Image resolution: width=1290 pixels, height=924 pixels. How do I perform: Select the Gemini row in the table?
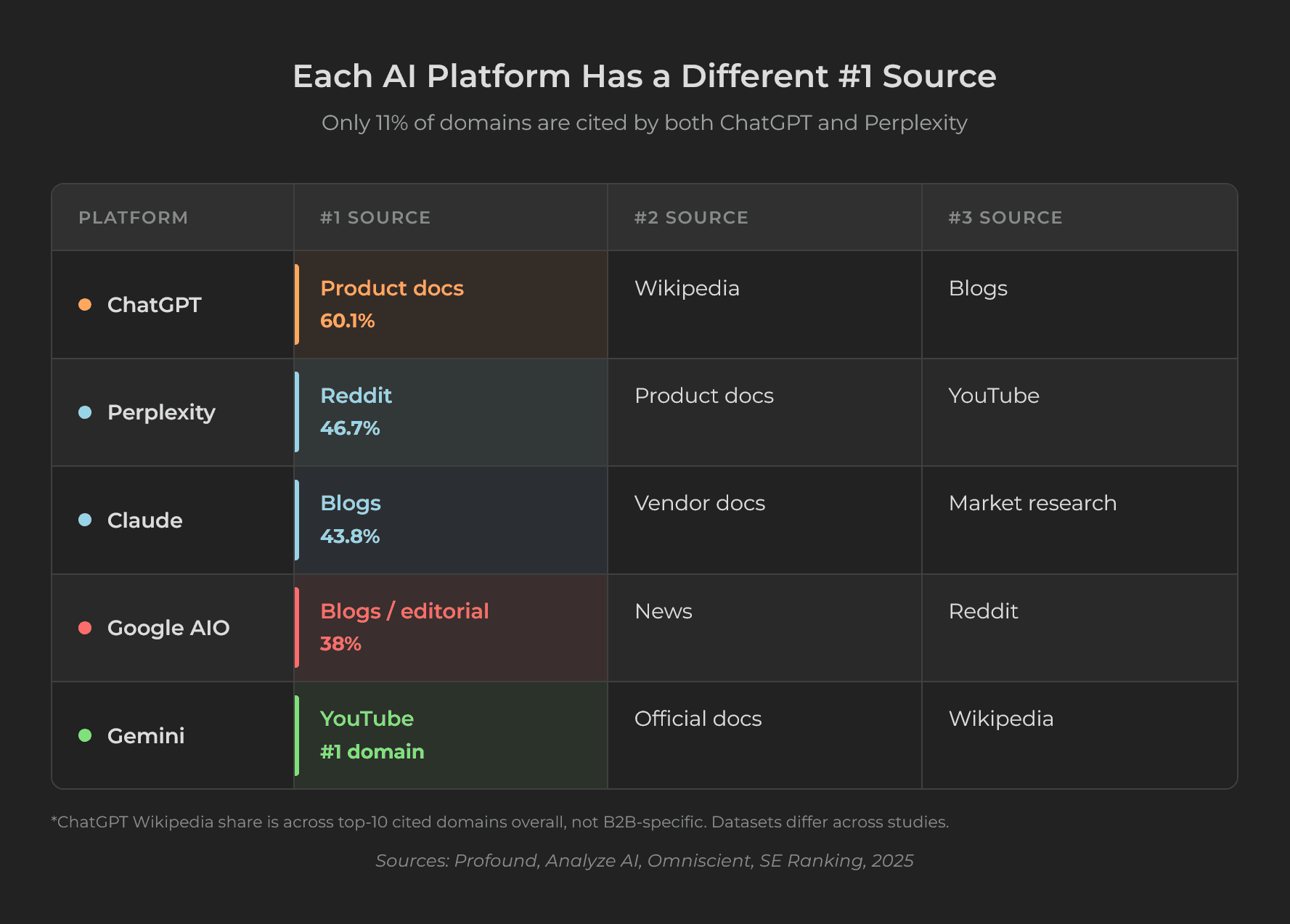click(x=645, y=735)
